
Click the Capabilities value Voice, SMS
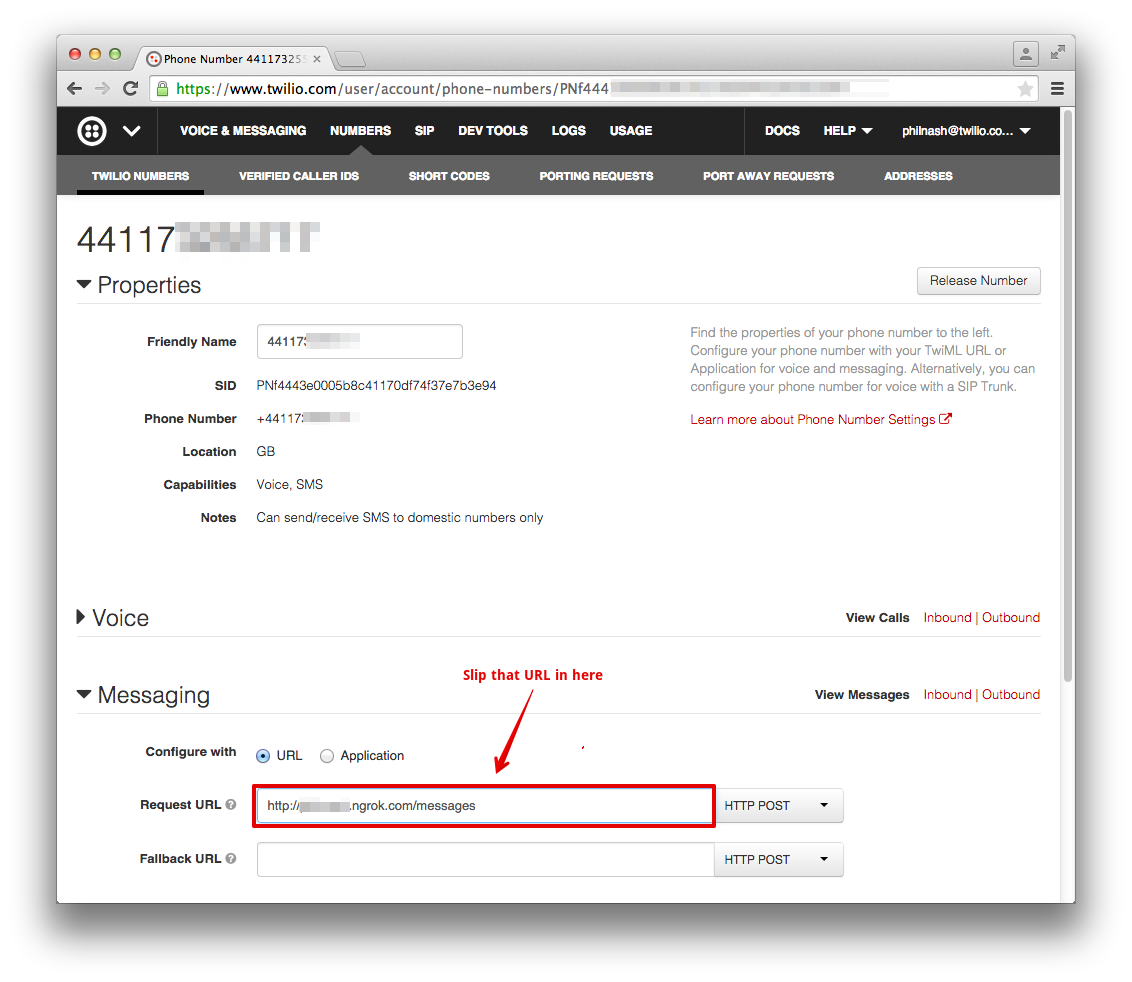[289, 485]
